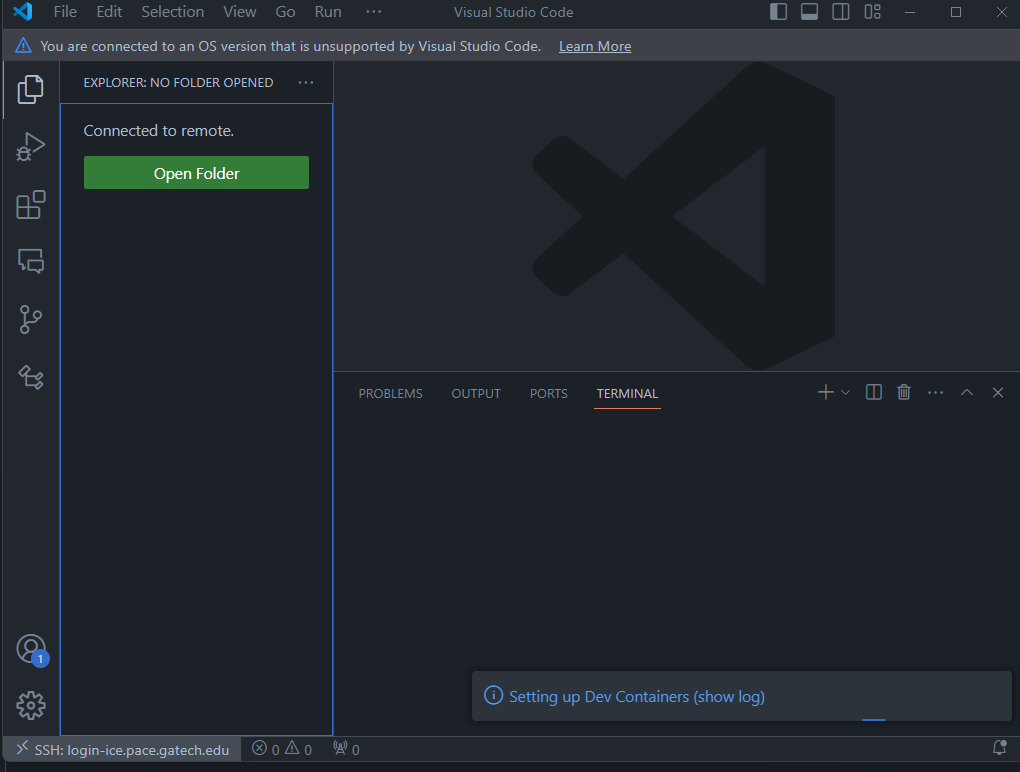
Task: Open the Run and Debug view
Action: tap(30, 147)
